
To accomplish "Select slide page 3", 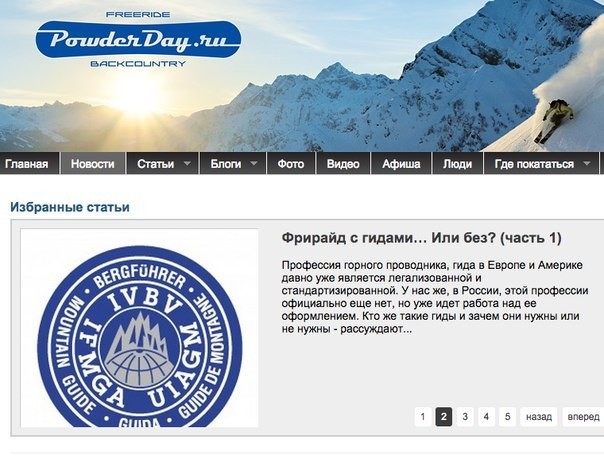I will 465,417.
